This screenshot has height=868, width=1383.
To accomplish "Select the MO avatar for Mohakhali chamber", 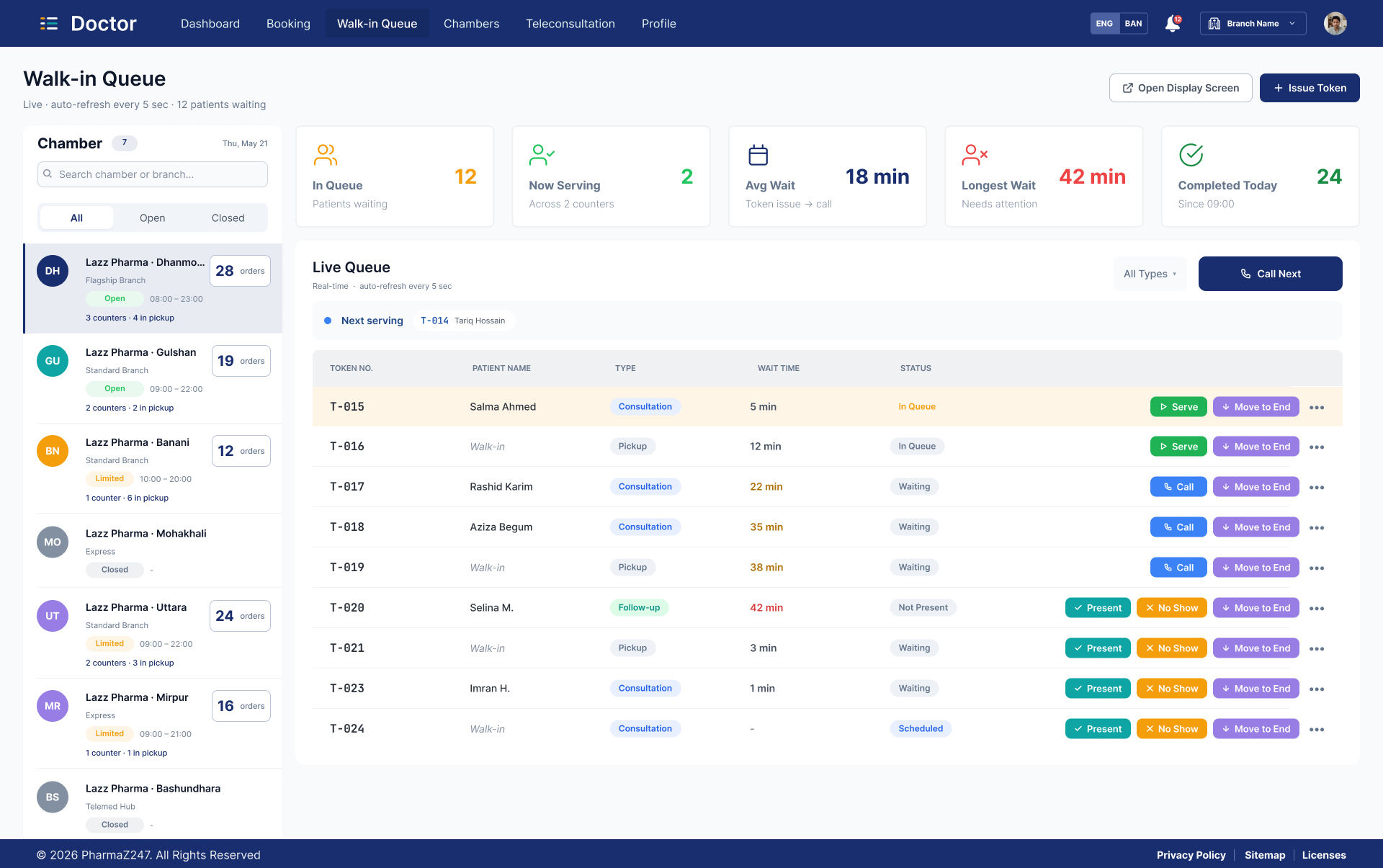I will [x=53, y=542].
